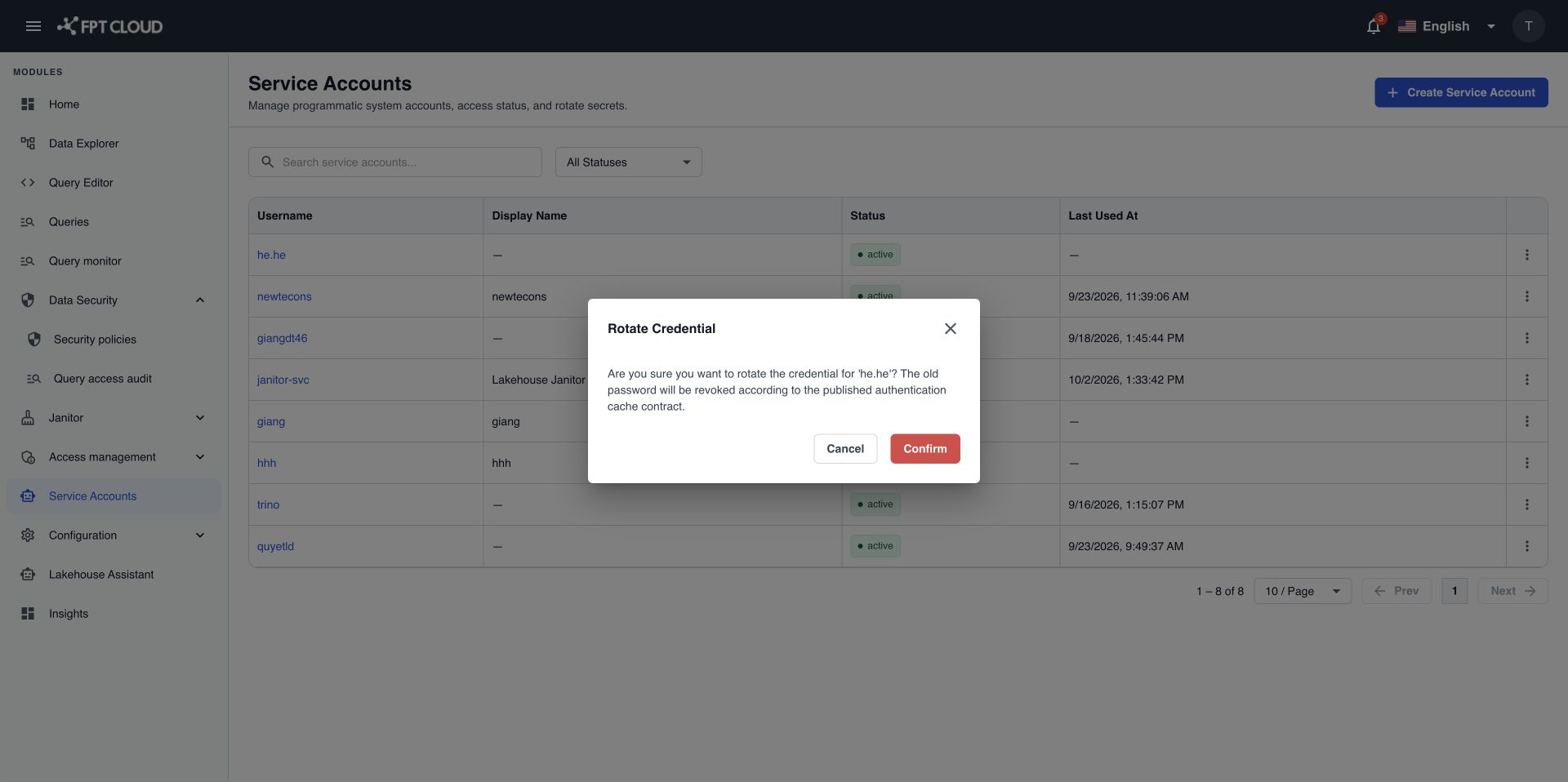The width and height of the screenshot is (1568, 782).
Task: Click the Data Explorer sidebar icon
Action: pyautogui.click(x=28, y=144)
